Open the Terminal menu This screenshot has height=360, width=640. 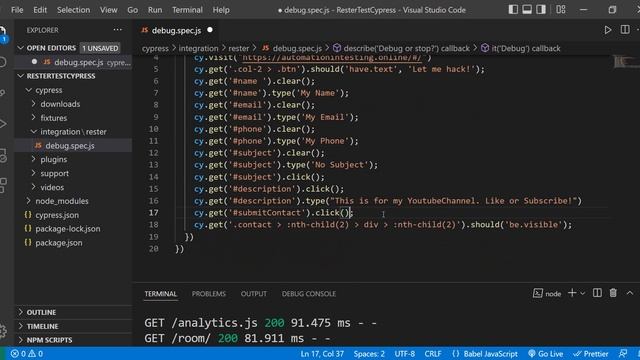[x=187, y=10]
